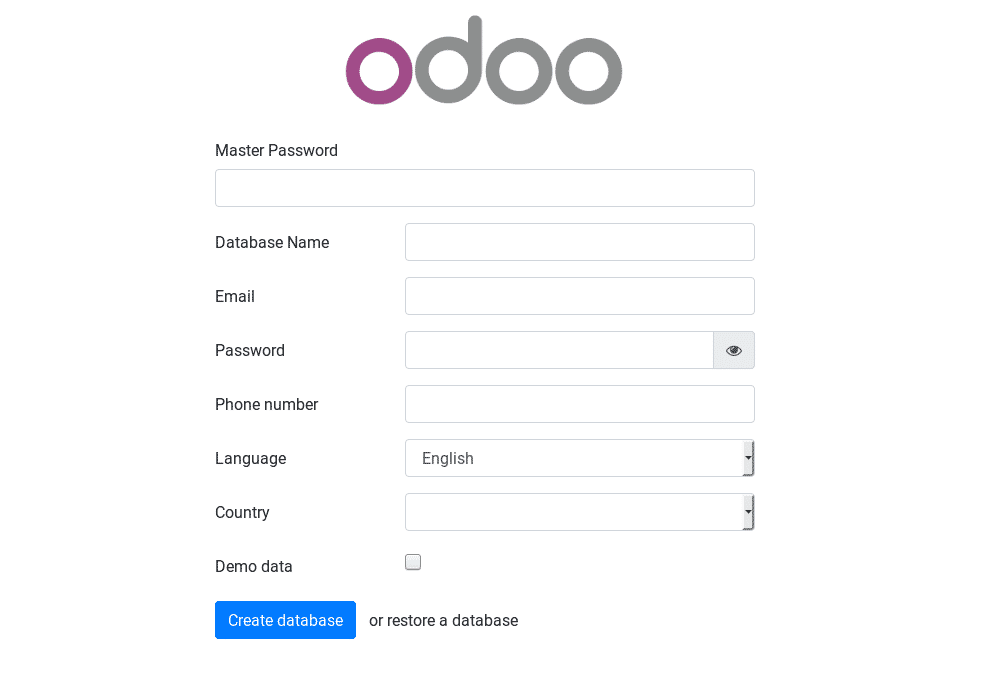The width and height of the screenshot is (992, 689).
Task: Click the Phone number input box
Action: (579, 404)
